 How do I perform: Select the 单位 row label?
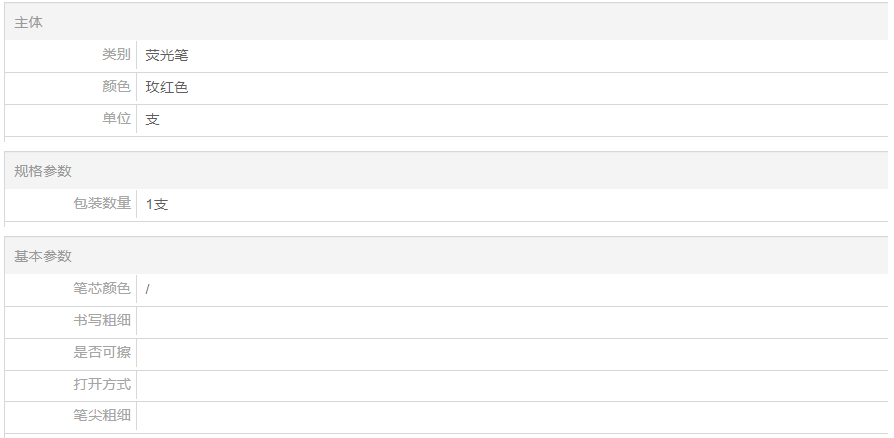pos(116,119)
